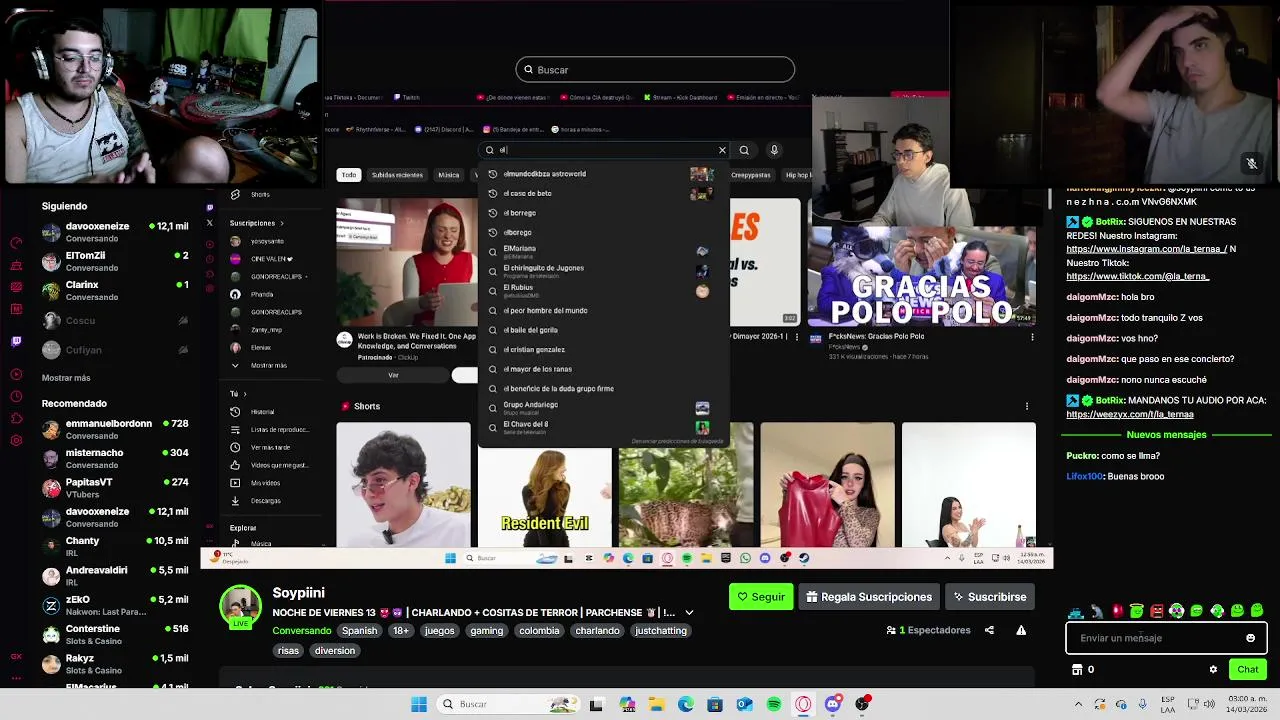Image resolution: width=1280 pixels, height=720 pixels.
Task: Open Opera GX from the Windows taskbar
Action: pyautogui.click(x=803, y=704)
